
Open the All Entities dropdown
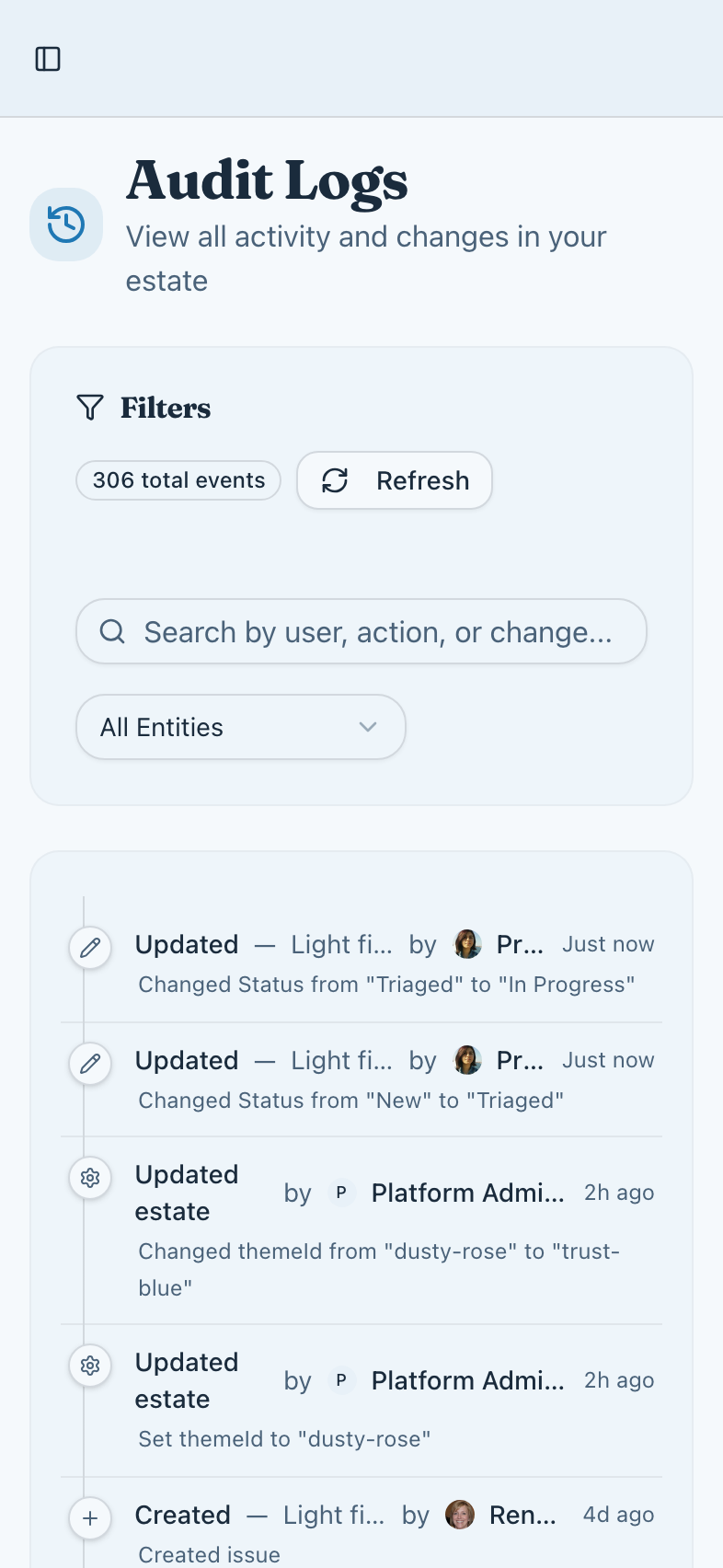240,727
